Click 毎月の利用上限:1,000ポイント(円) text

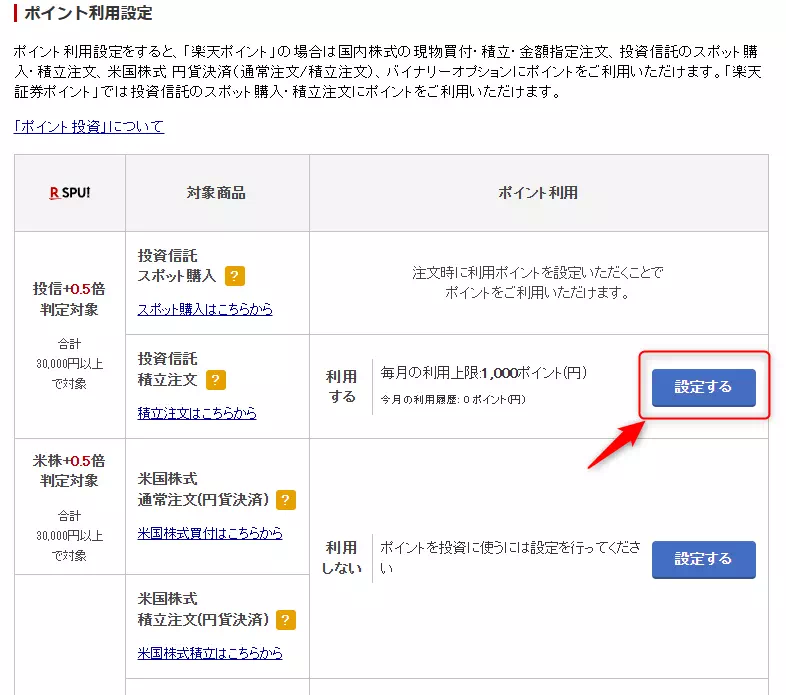tap(483, 373)
